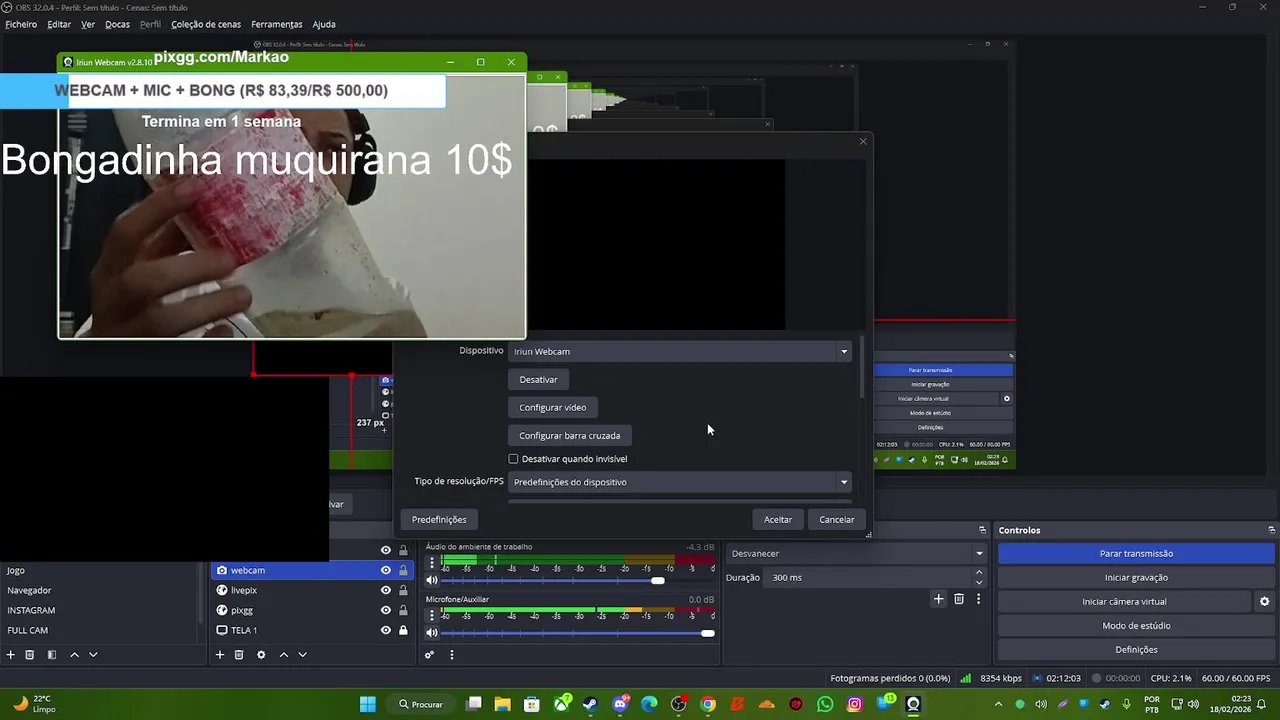The height and width of the screenshot is (720, 1280).
Task: Open the Coleção de cenas menu
Action: click(x=205, y=24)
